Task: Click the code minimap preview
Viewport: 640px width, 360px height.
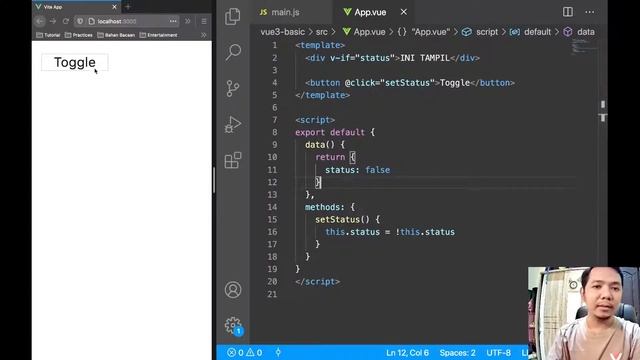Action: click(x=583, y=46)
